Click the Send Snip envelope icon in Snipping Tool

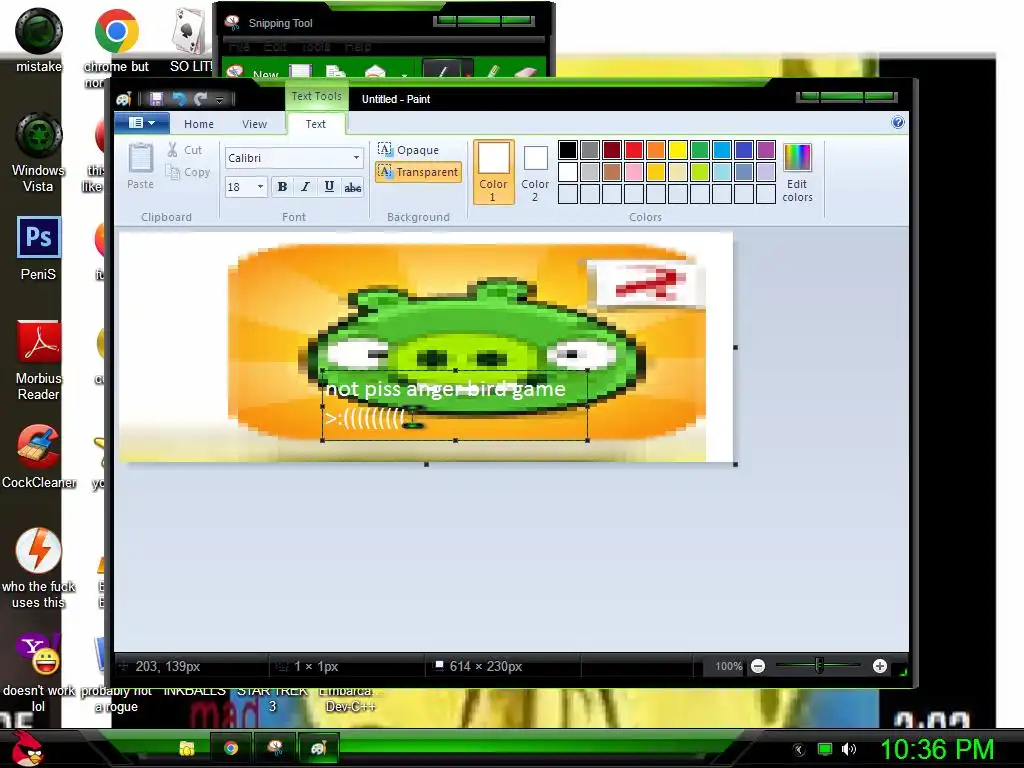(x=376, y=72)
